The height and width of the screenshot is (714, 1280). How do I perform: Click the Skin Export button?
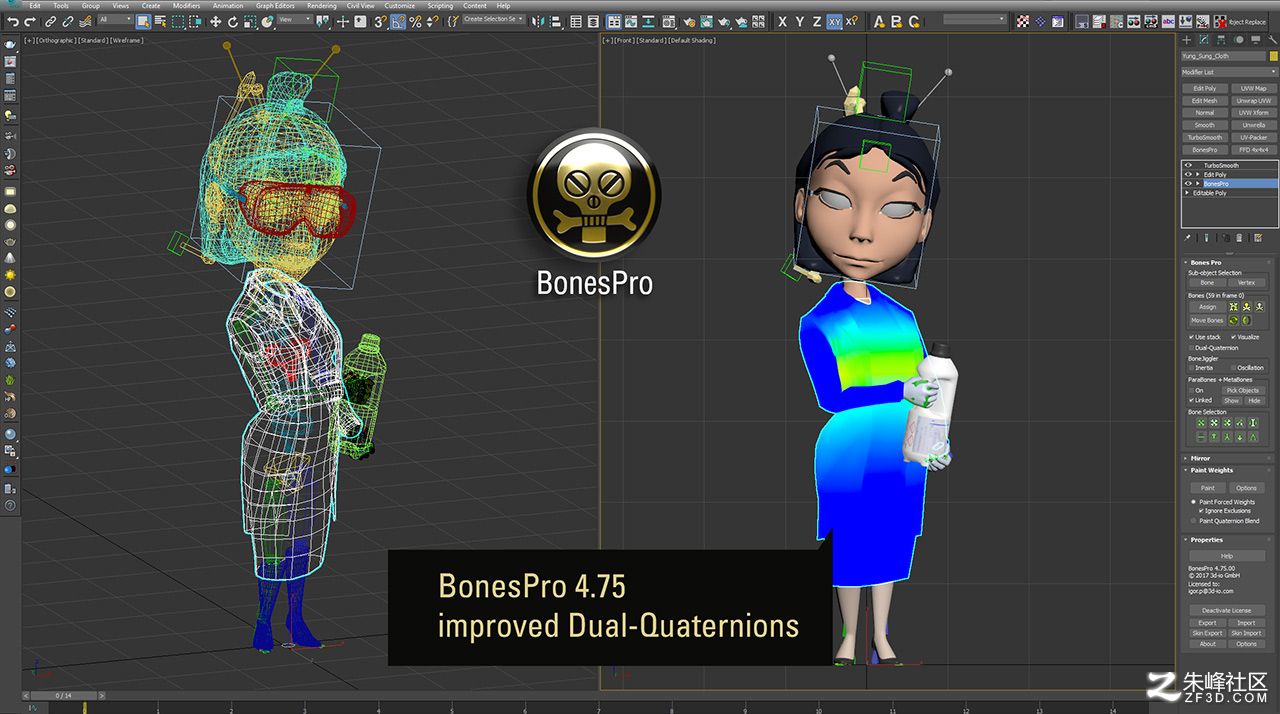[x=1207, y=633]
